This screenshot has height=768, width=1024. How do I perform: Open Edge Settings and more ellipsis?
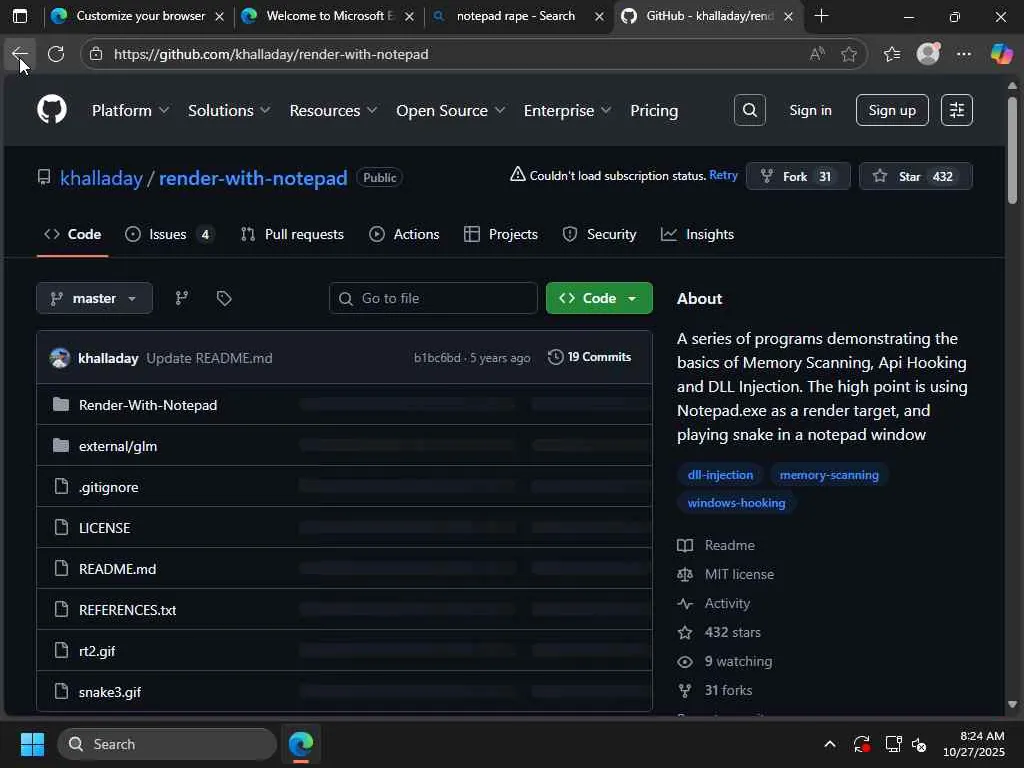964,54
